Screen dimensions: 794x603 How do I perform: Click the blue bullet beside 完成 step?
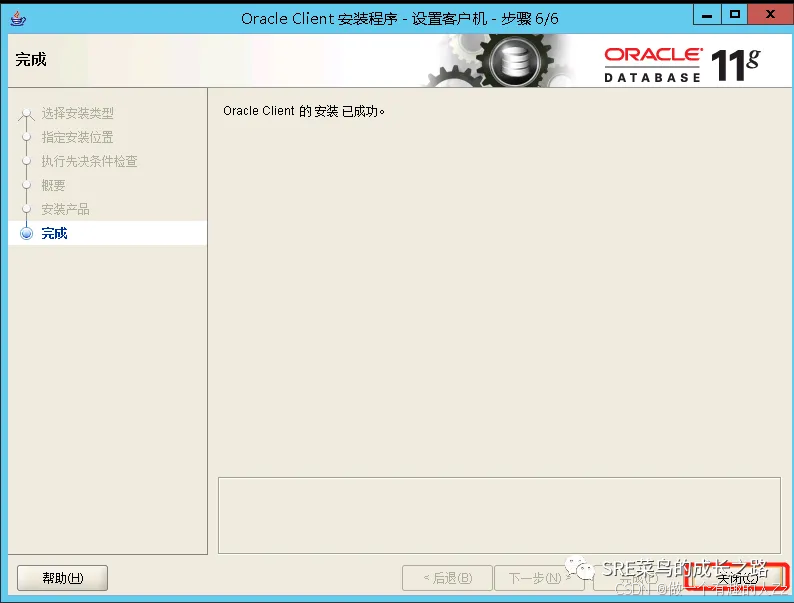pos(26,233)
